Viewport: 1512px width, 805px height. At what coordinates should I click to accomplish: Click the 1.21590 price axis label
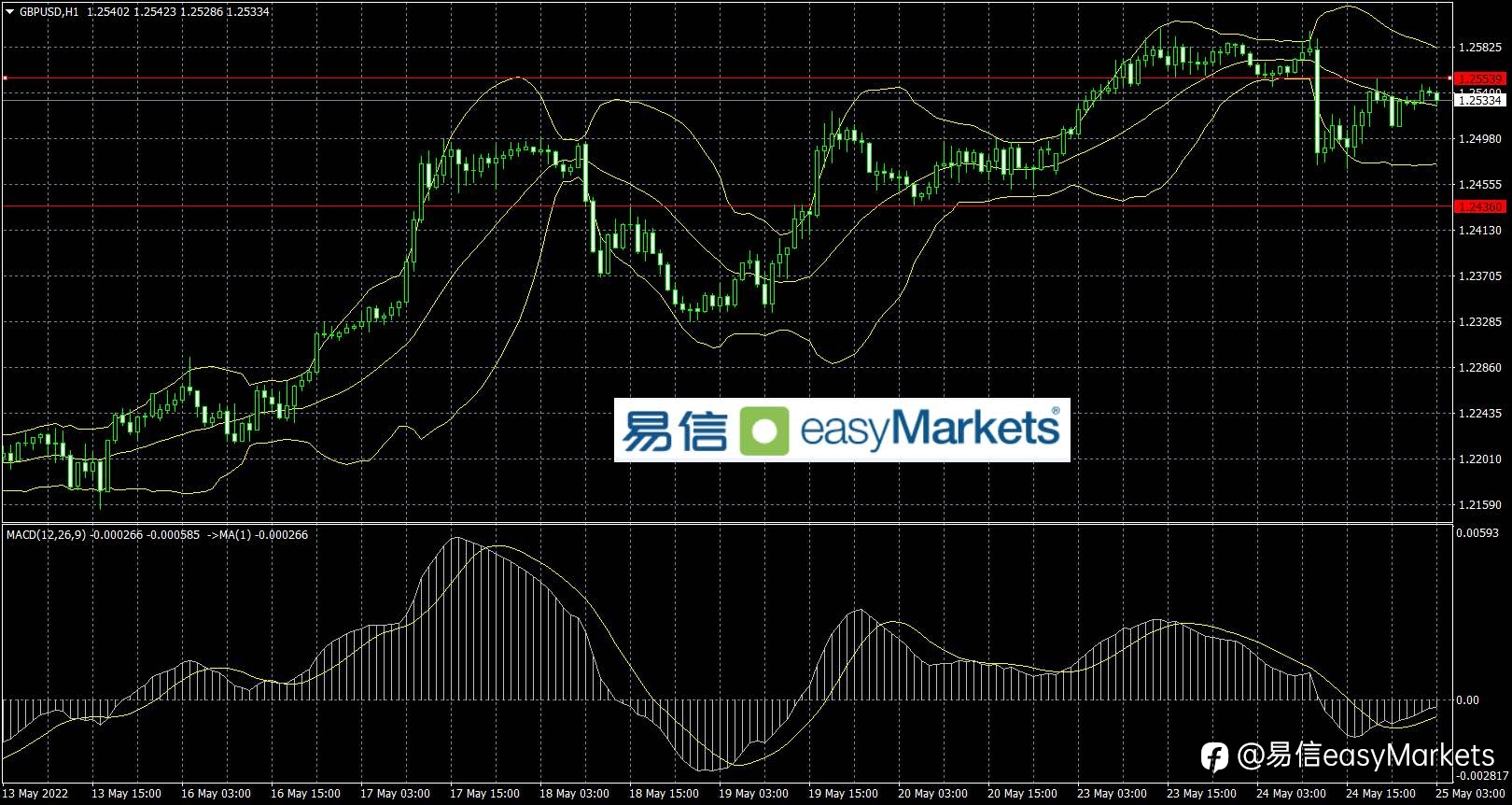(x=1479, y=505)
